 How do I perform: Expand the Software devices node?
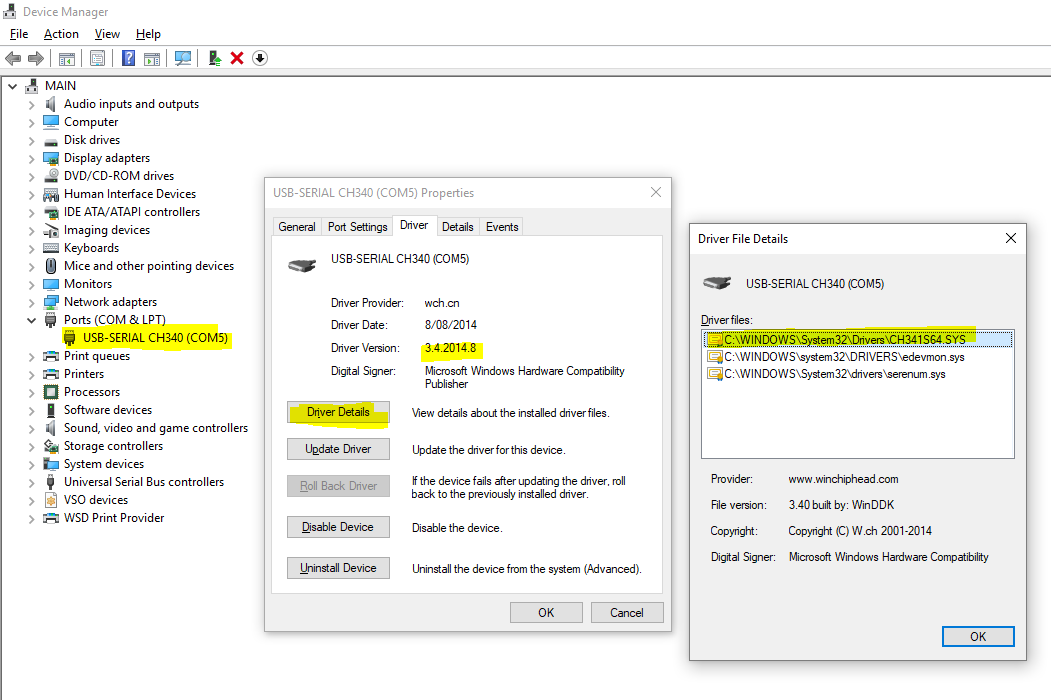(31, 410)
